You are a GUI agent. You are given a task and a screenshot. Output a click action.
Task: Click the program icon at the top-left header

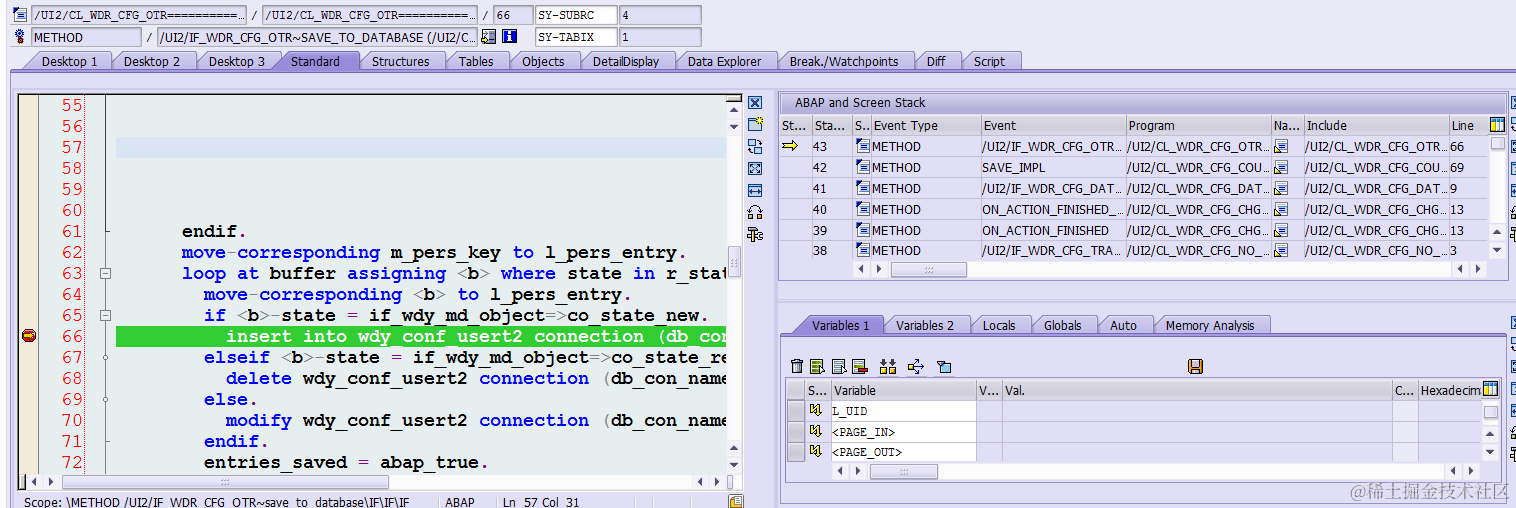point(20,15)
